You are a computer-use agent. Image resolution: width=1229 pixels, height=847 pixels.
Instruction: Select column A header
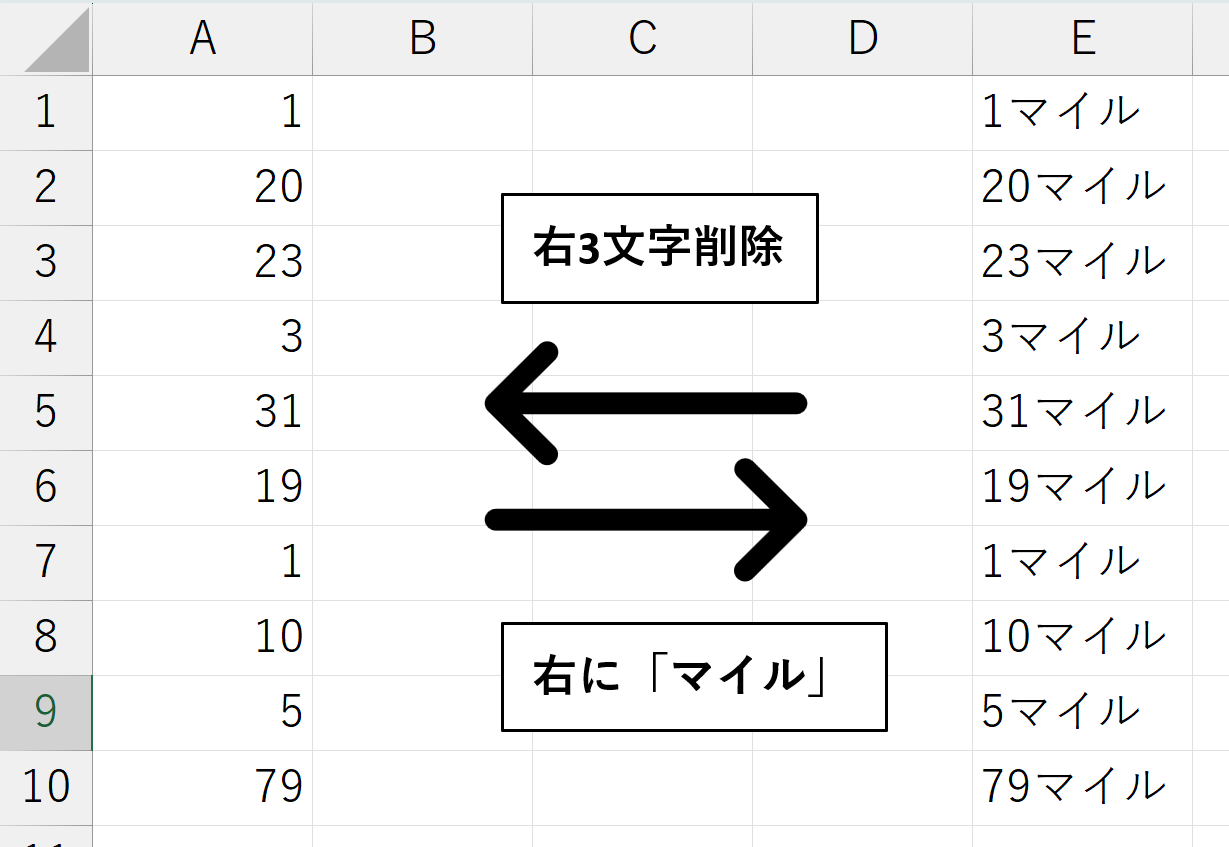coord(202,39)
